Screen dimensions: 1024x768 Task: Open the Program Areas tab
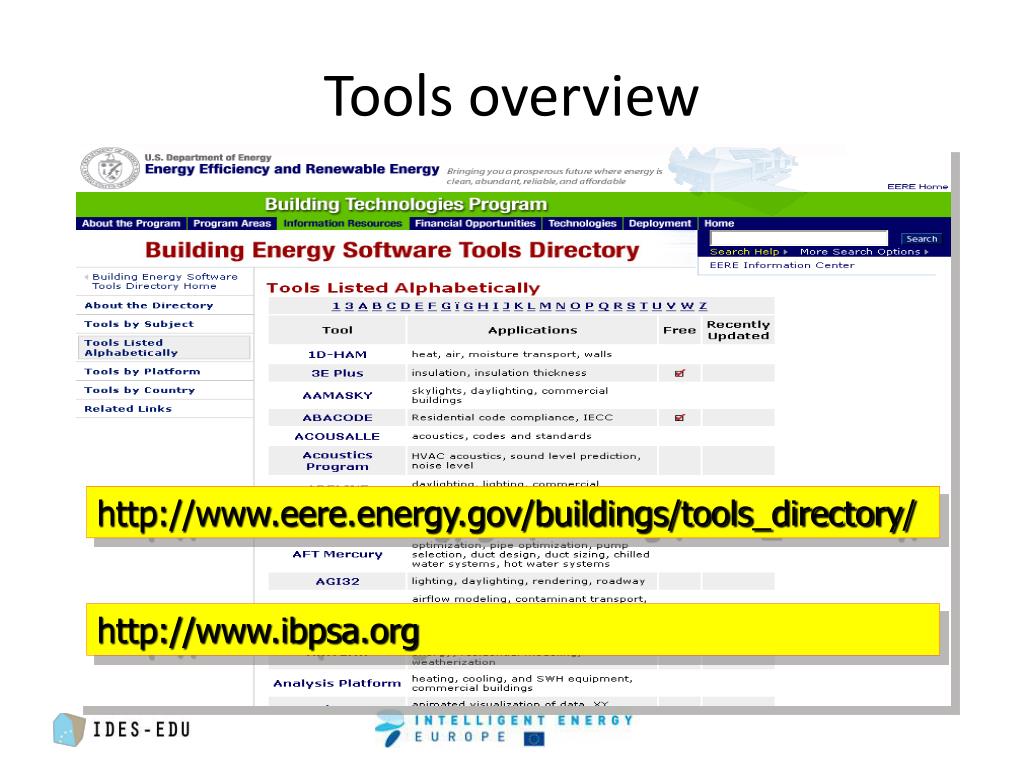(232, 223)
